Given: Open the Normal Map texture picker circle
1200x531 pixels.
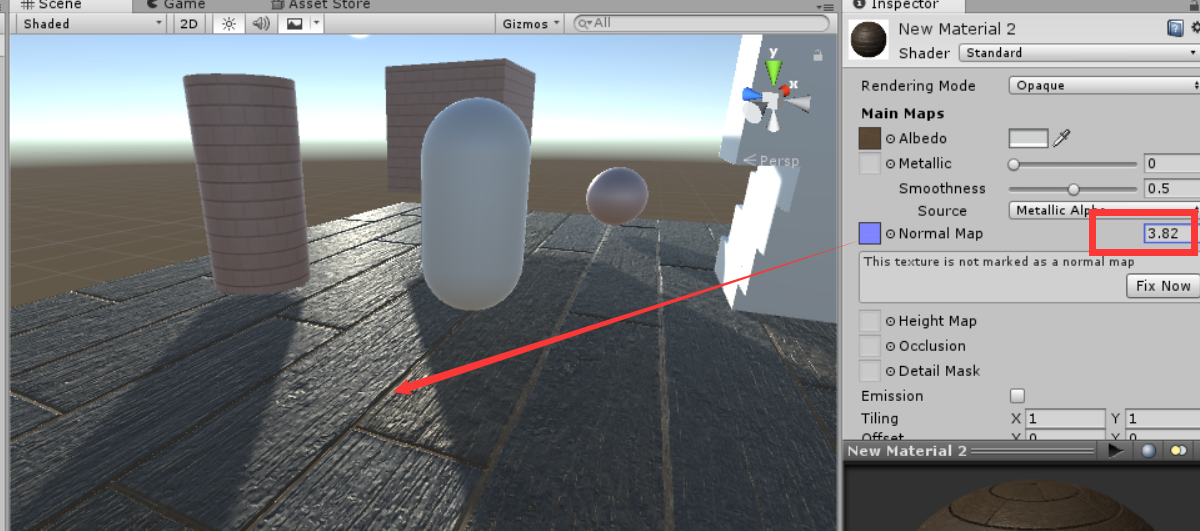Looking at the screenshot, I should (x=890, y=234).
